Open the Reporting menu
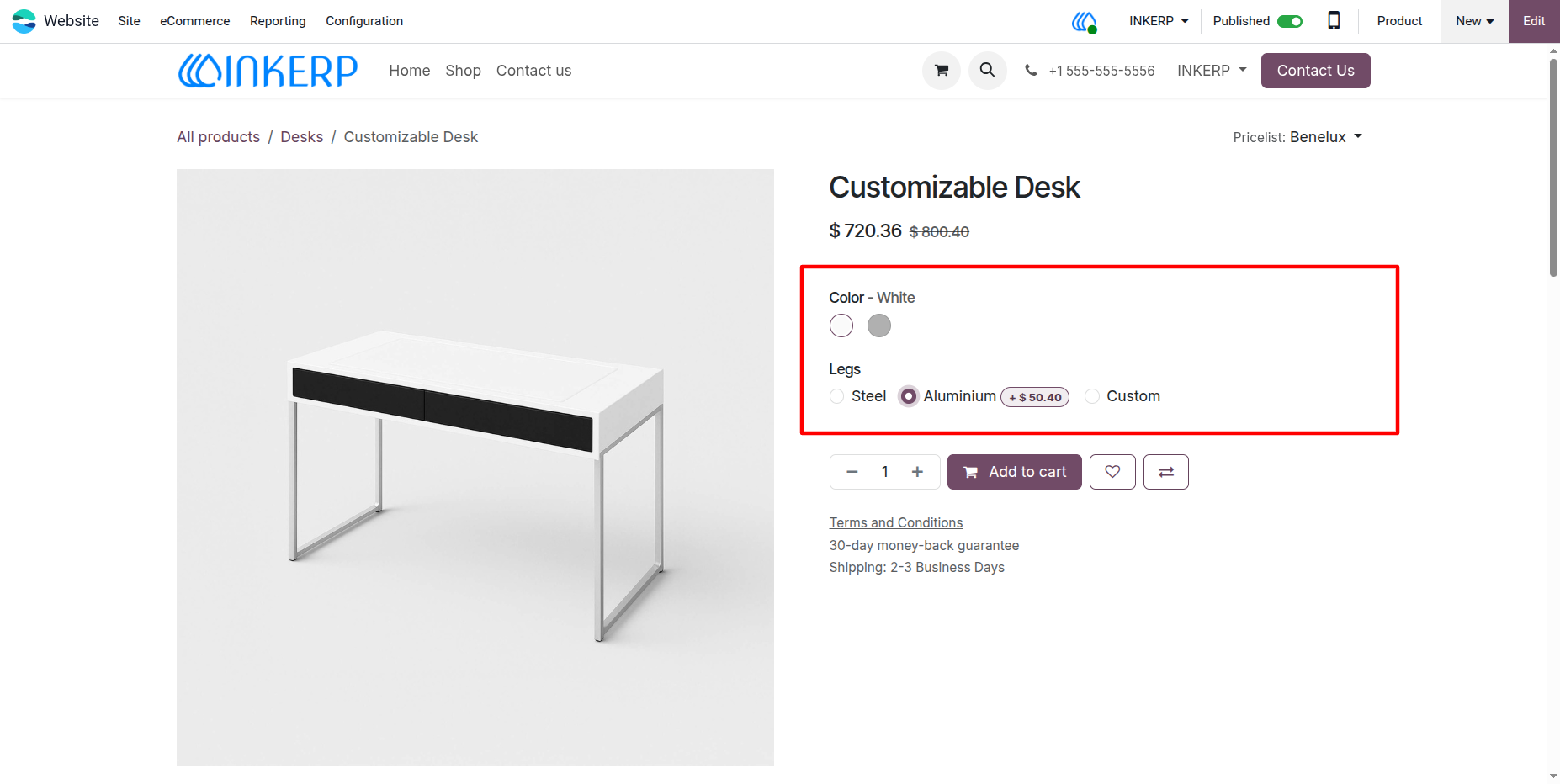The width and height of the screenshot is (1560, 784). (x=278, y=21)
